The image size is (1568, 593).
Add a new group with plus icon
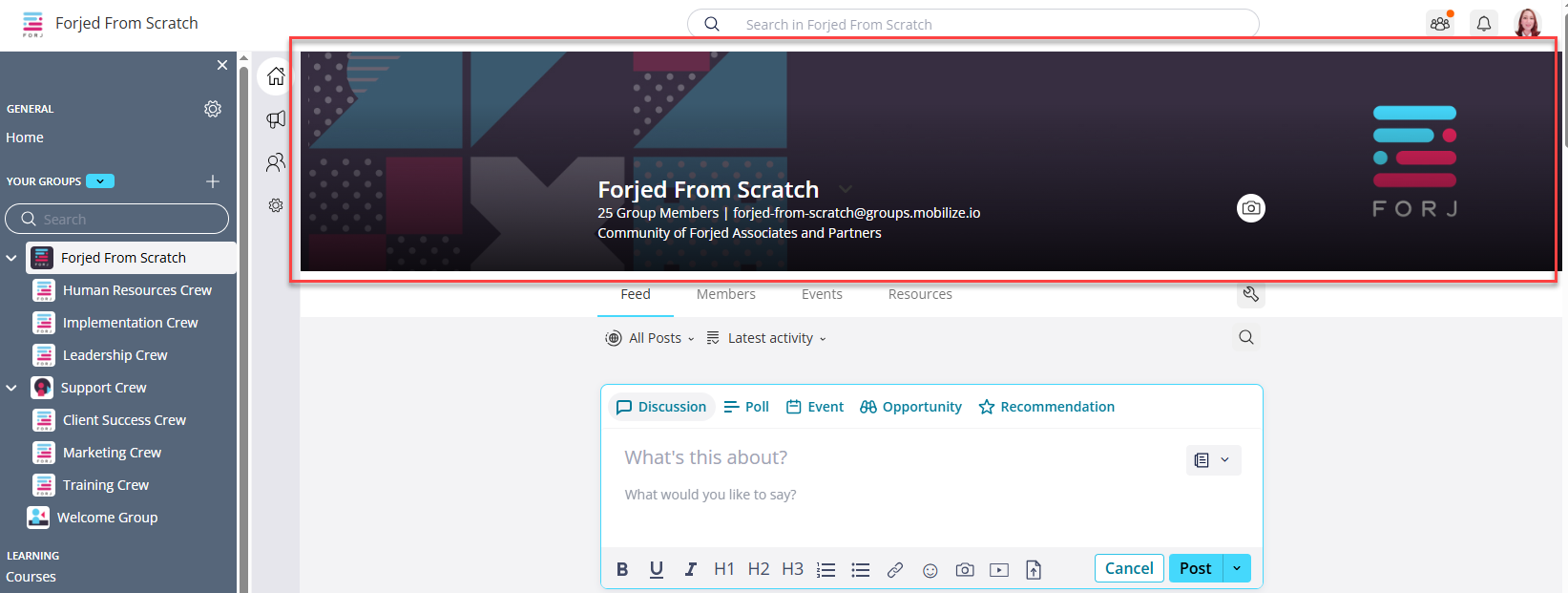213,181
